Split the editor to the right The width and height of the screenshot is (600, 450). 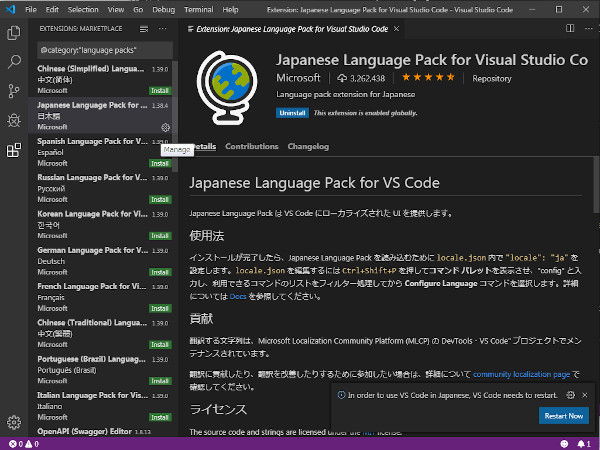point(570,28)
